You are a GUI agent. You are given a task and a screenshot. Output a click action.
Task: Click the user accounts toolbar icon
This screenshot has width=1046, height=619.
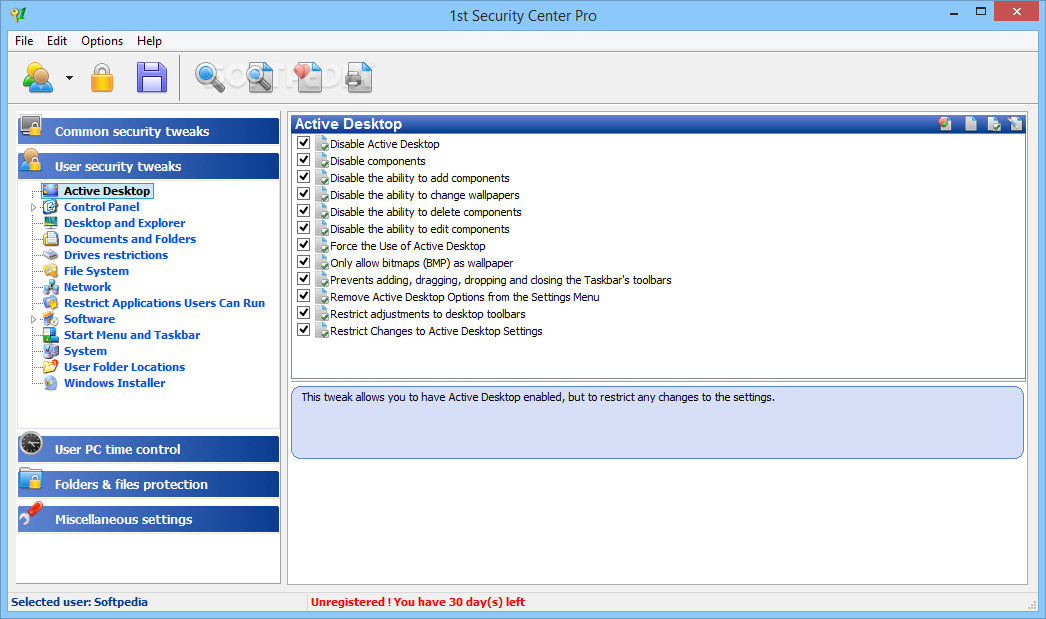coord(38,77)
